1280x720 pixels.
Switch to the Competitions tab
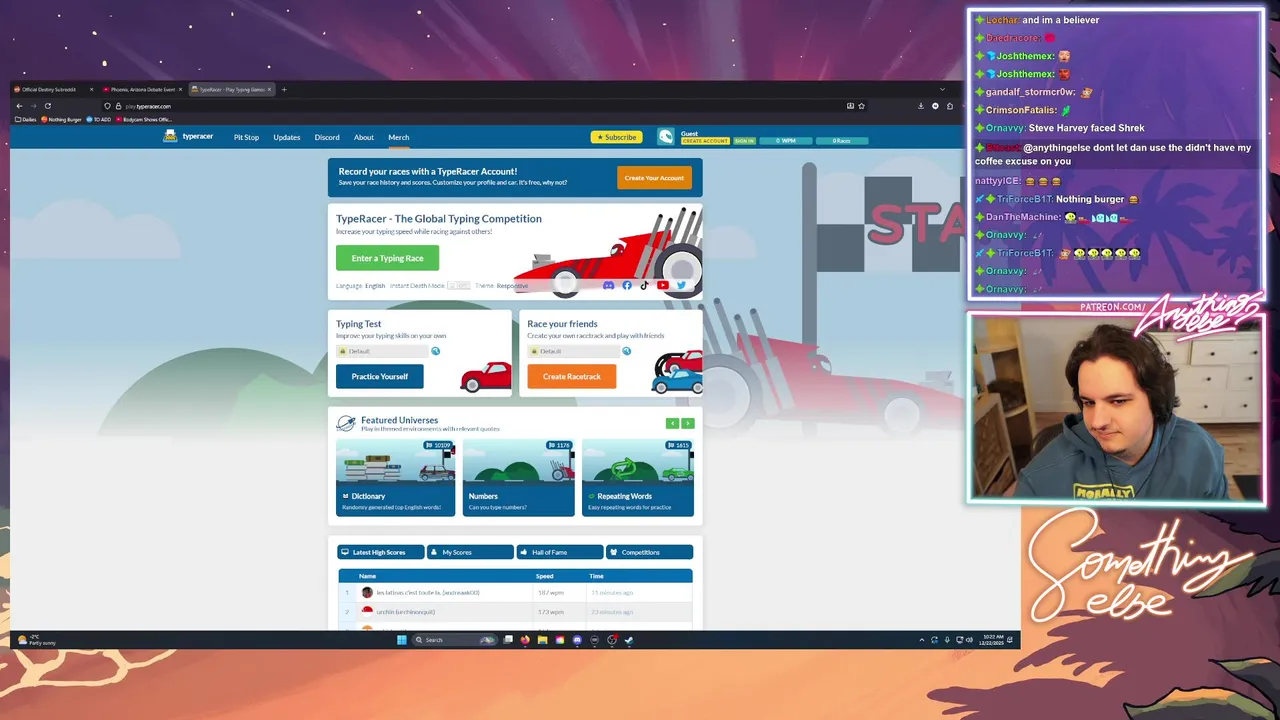(x=649, y=552)
